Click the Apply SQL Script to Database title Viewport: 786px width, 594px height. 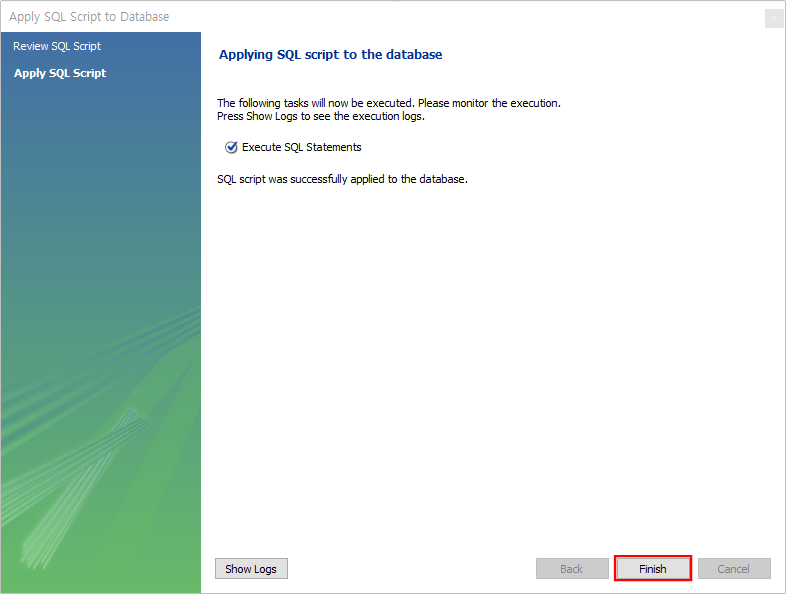[89, 17]
